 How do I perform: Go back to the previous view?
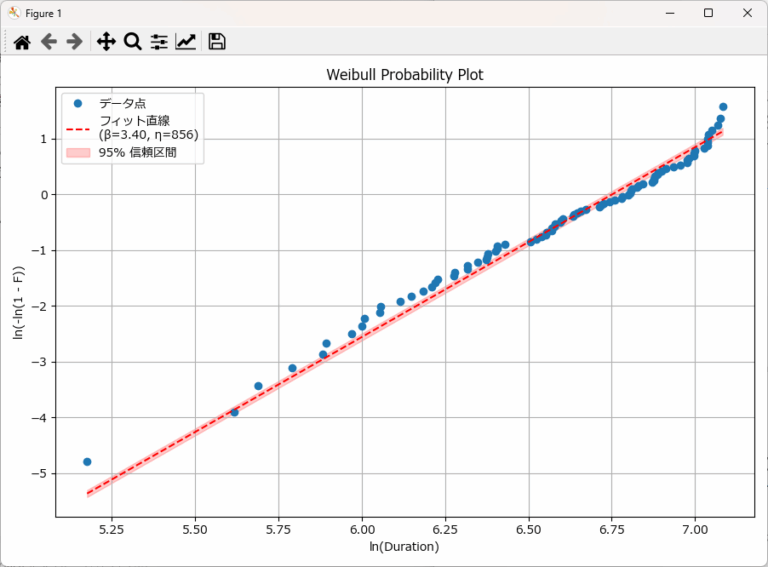pyautogui.click(x=48, y=41)
